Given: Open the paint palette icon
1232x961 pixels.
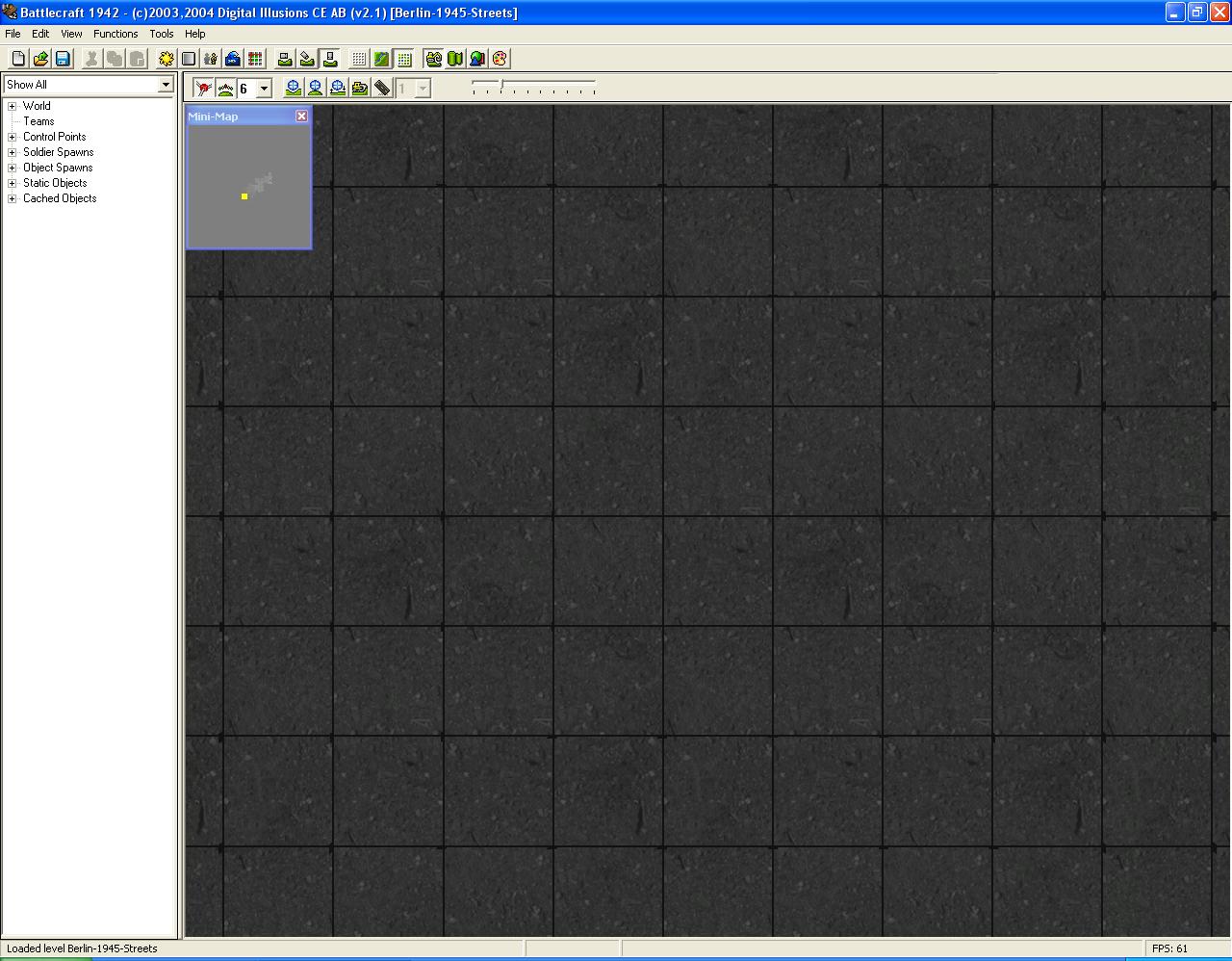Looking at the screenshot, I should (x=500, y=59).
